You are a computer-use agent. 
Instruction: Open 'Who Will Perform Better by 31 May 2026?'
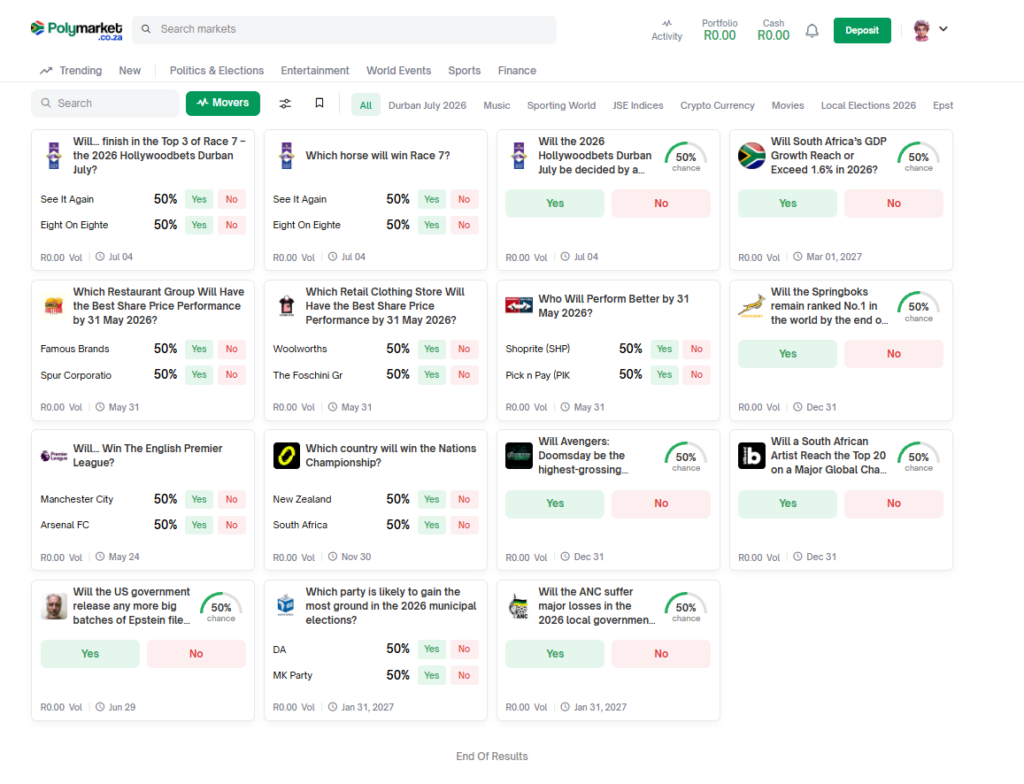[614, 306]
